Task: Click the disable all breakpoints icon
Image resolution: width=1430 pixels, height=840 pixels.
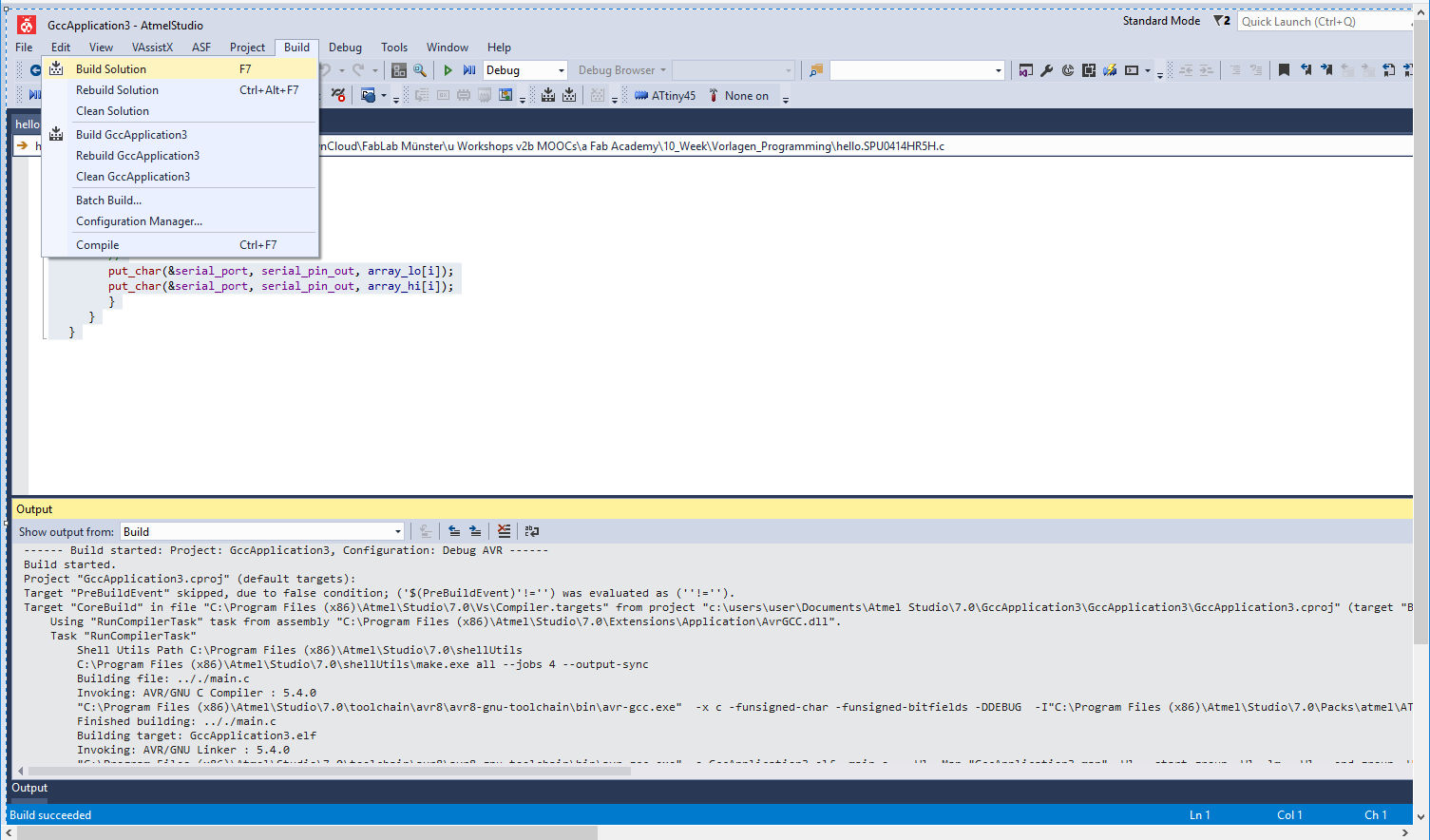Action: point(338,96)
